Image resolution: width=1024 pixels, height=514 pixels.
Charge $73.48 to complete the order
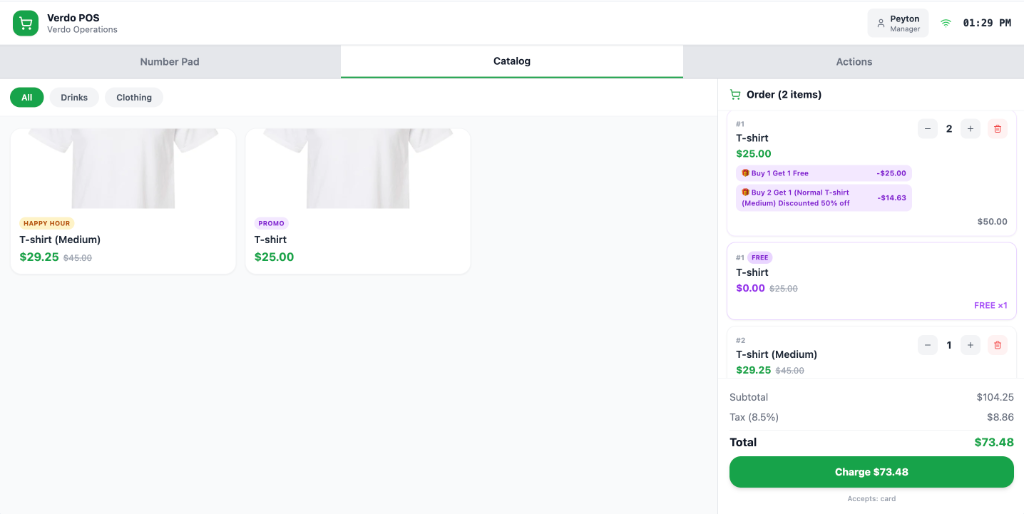click(871, 472)
